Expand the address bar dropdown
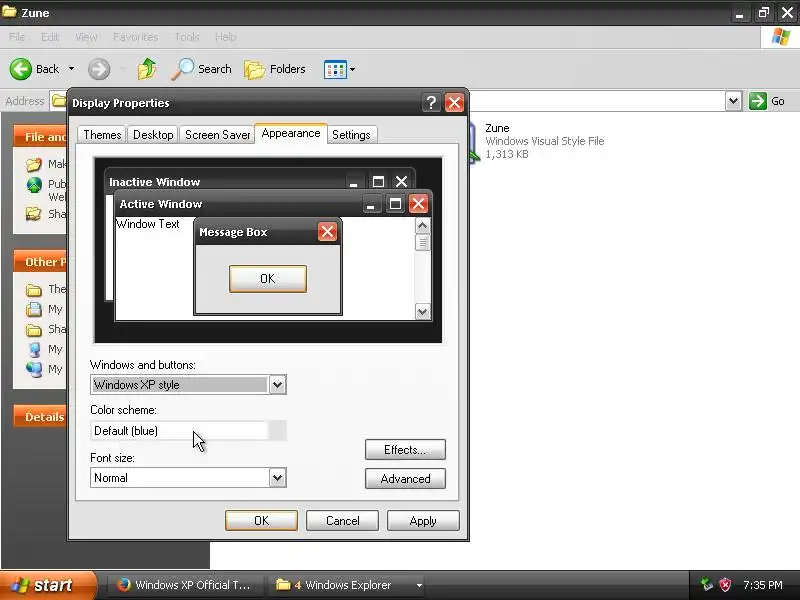This screenshot has width=800, height=600. point(733,101)
